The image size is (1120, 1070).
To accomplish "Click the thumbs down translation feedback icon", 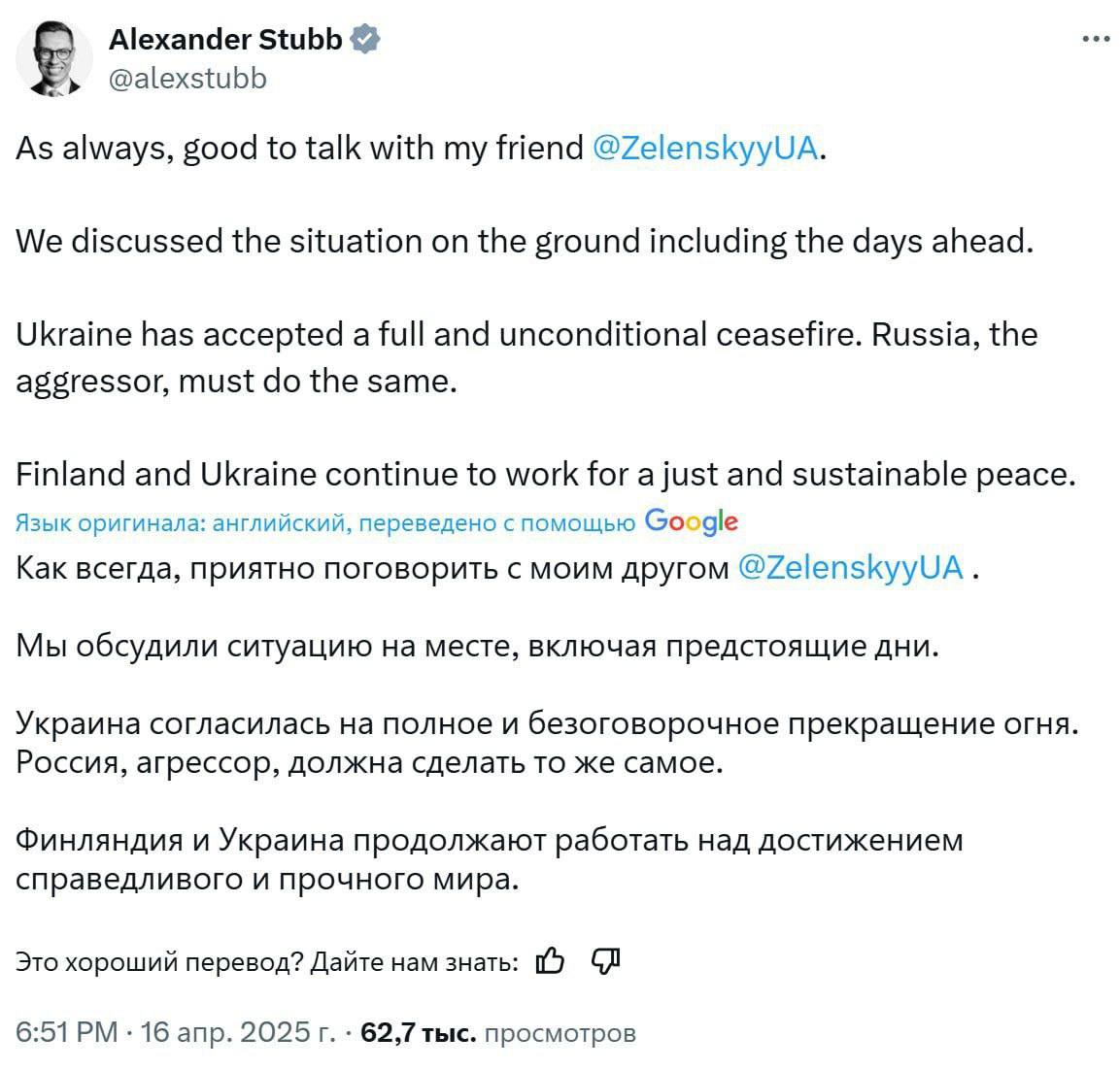I will [x=605, y=960].
